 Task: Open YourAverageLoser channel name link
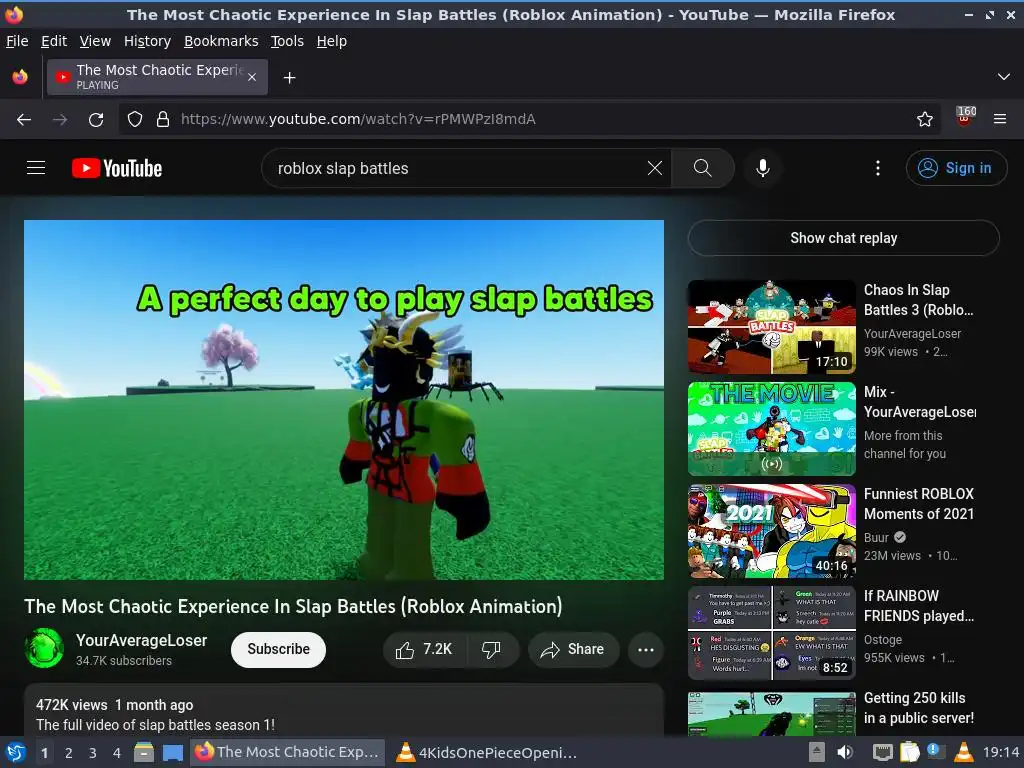pos(142,640)
